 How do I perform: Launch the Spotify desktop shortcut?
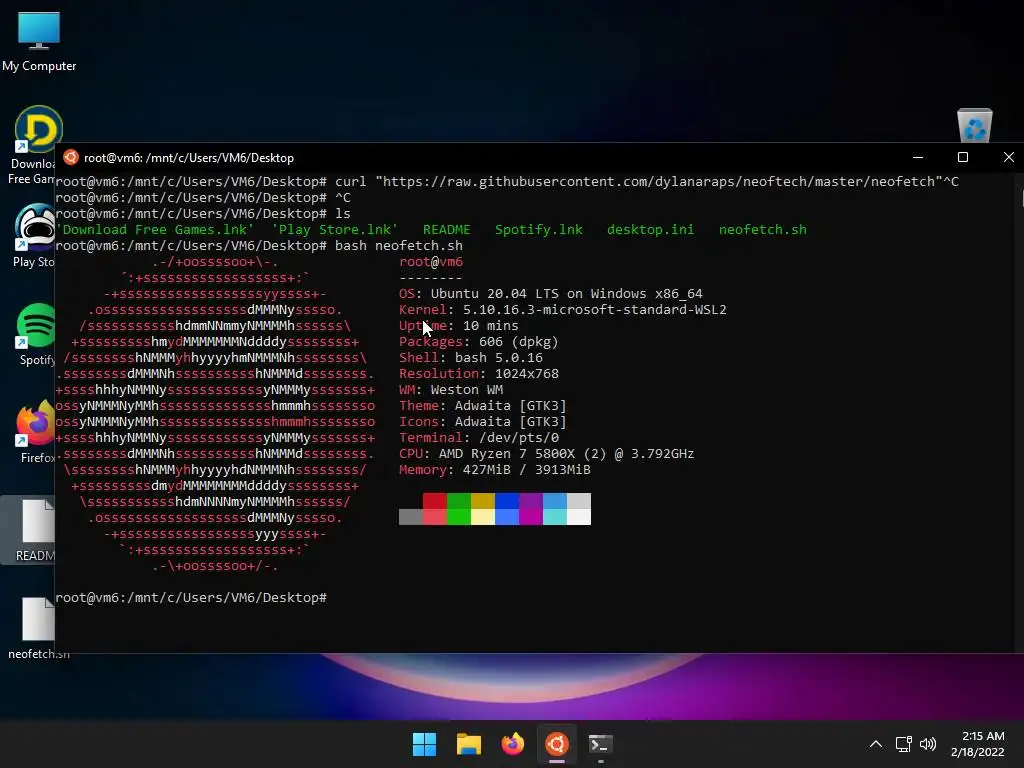click(x=36, y=334)
